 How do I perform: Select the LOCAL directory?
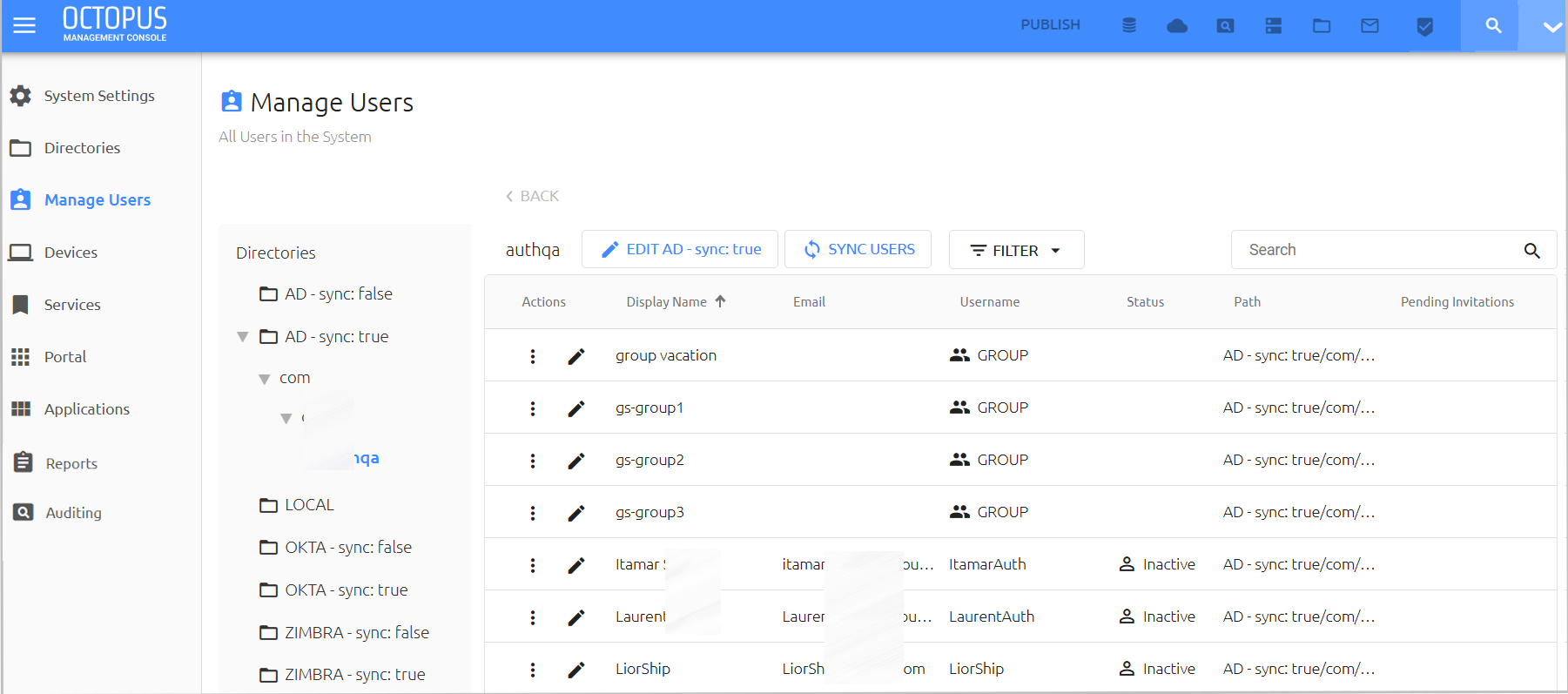(297, 505)
